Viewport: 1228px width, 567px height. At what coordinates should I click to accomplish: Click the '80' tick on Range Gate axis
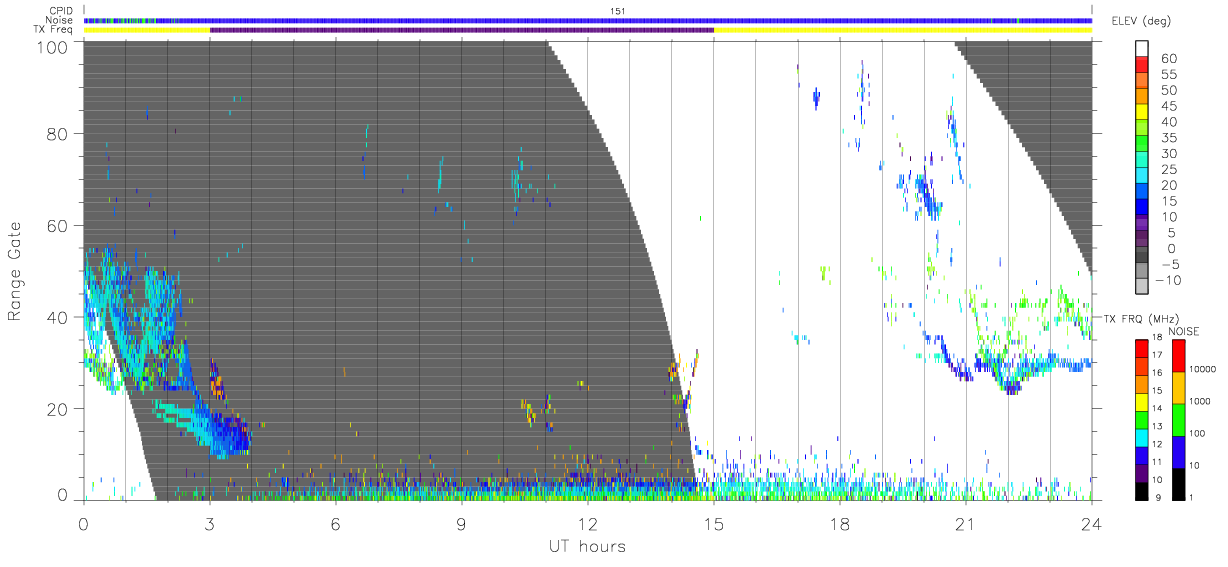click(57, 133)
